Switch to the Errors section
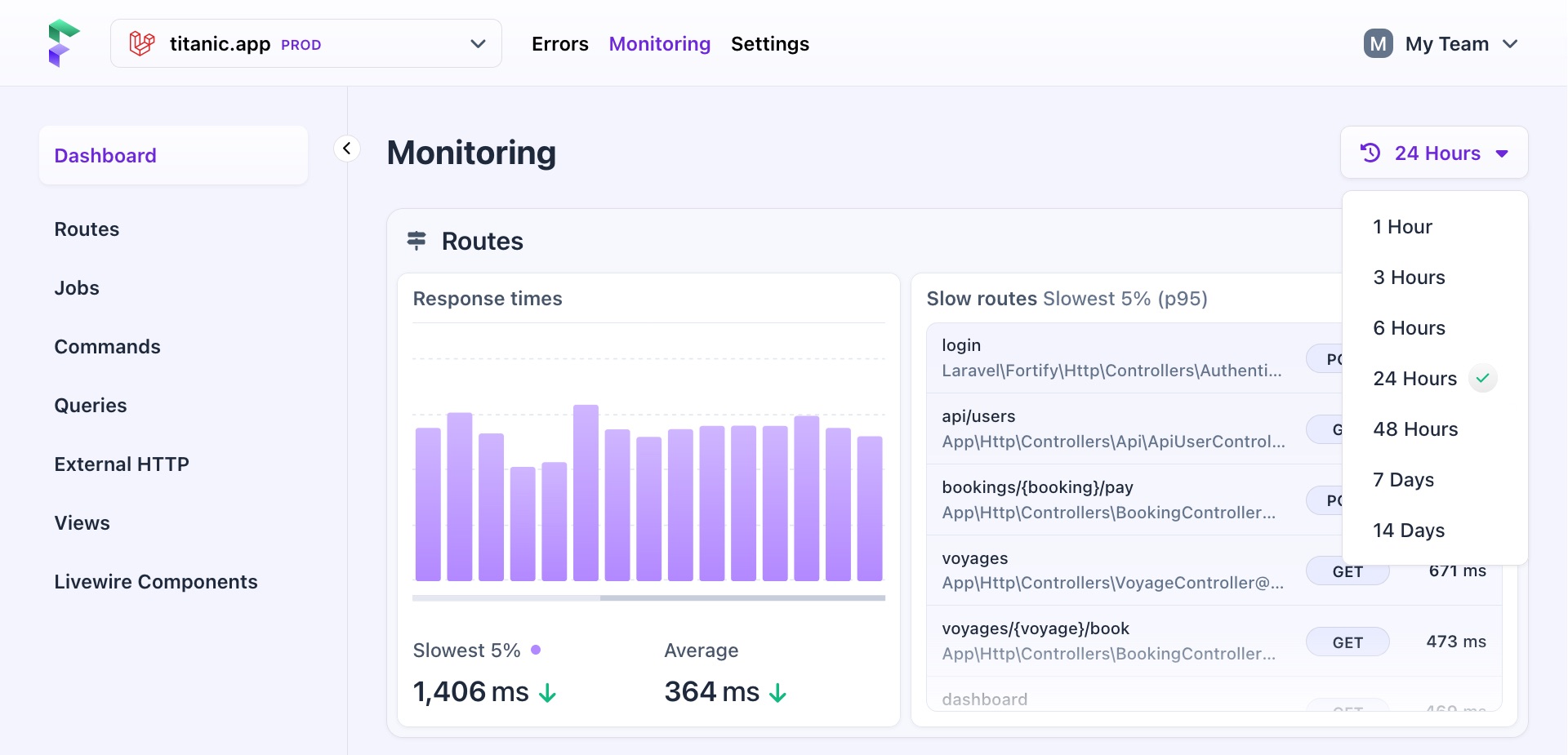1568x755 pixels. 559,44
